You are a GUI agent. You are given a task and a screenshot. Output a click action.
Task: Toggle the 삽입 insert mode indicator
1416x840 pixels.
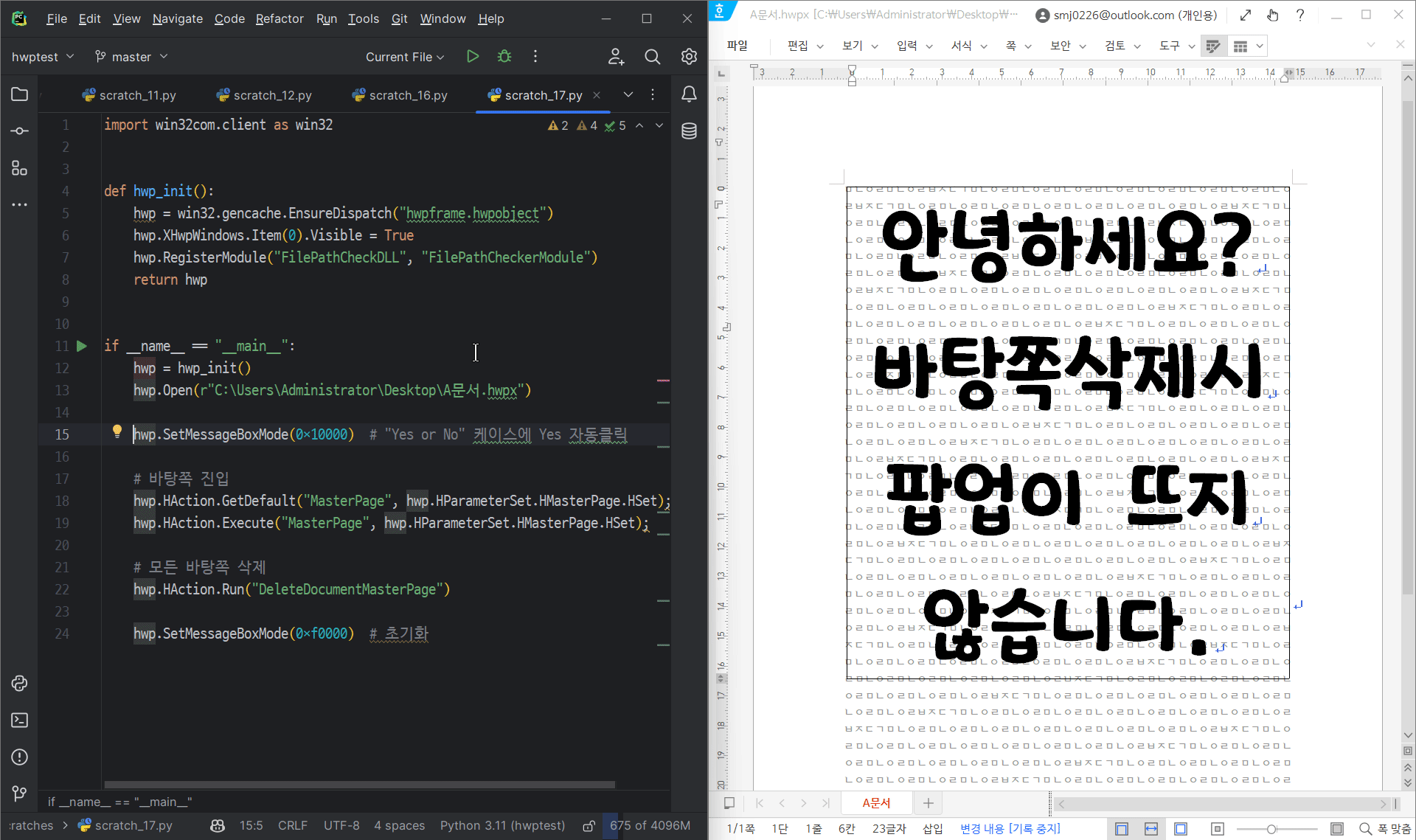(x=932, y=829)
